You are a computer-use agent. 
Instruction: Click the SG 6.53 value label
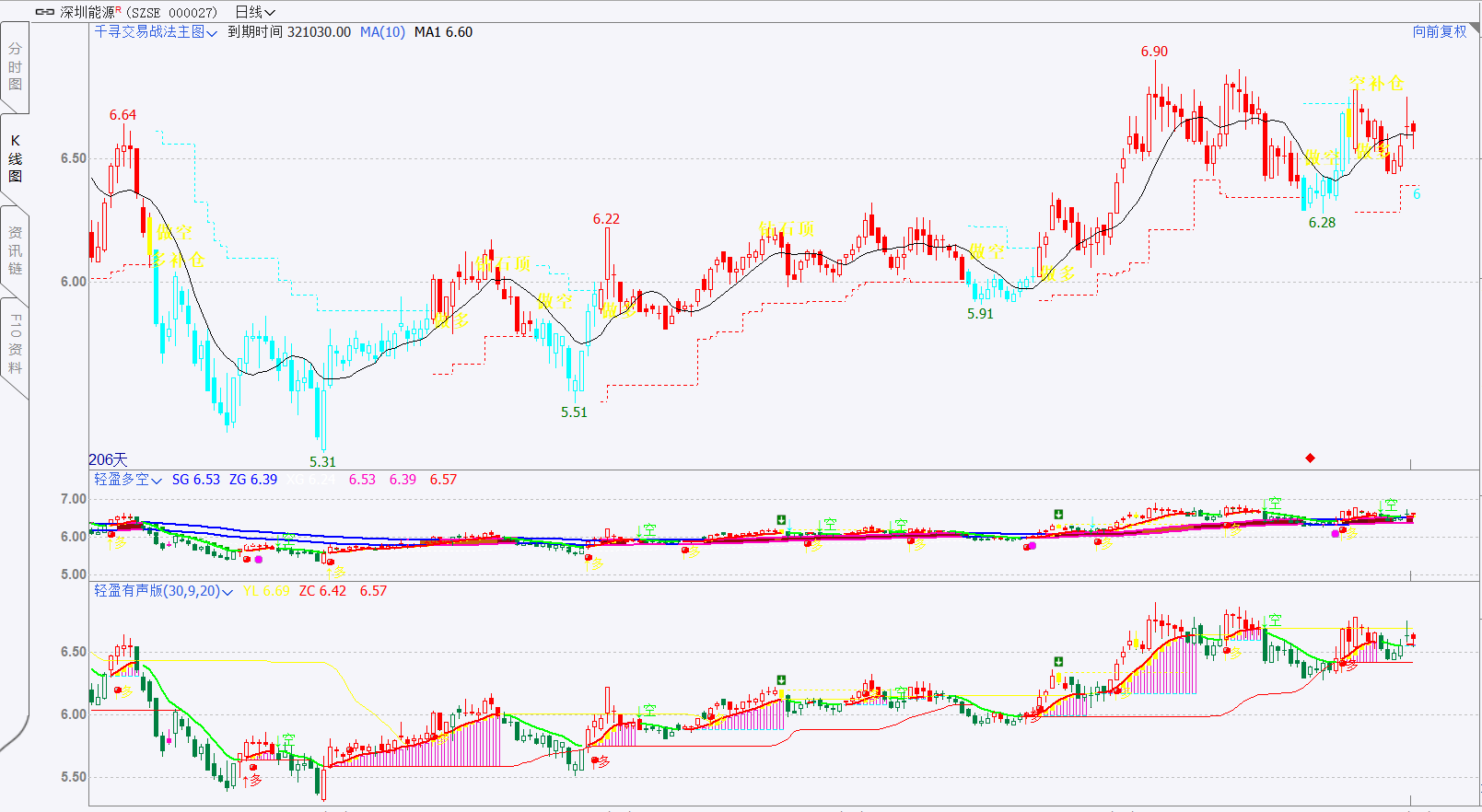pos(196,479)
